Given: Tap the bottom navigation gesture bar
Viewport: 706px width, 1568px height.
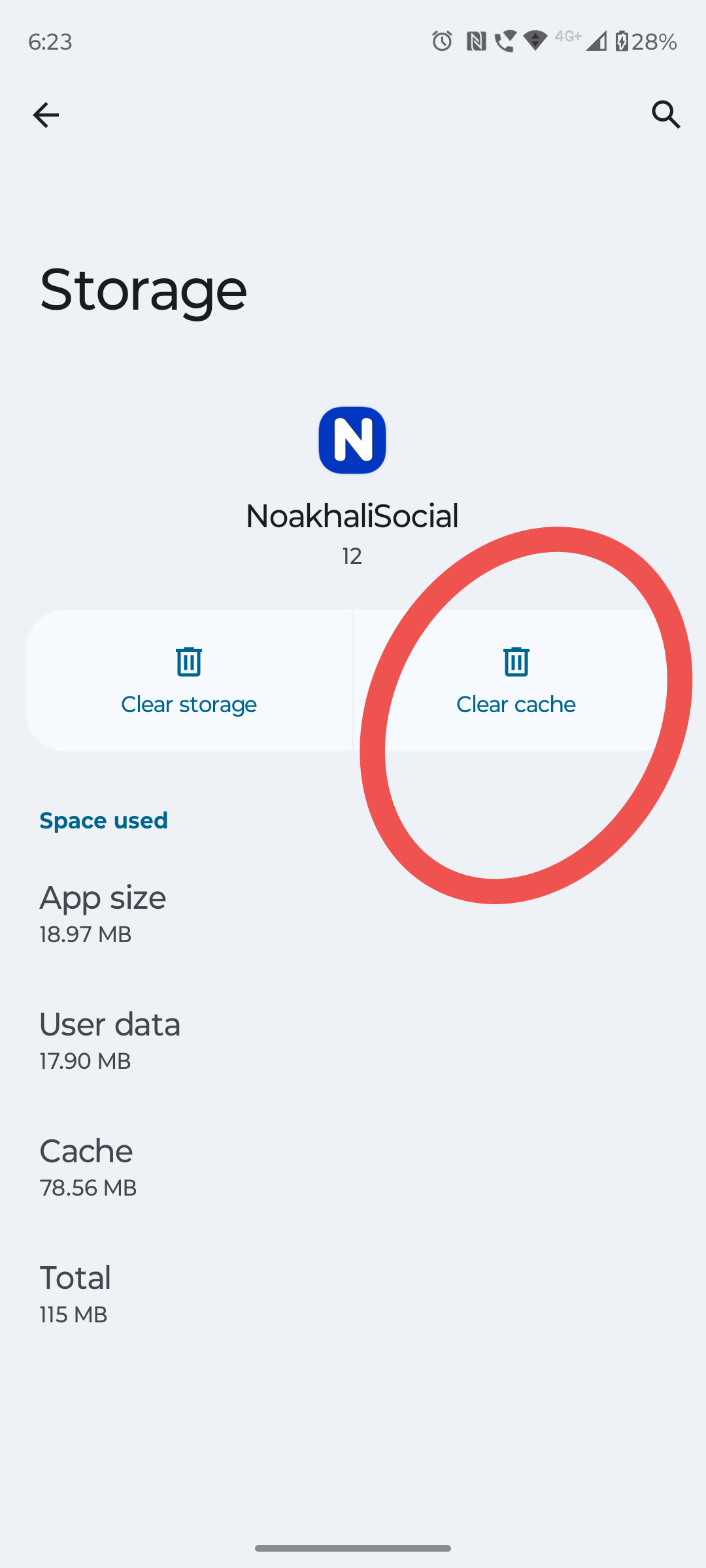Looking at the screenshot, I should pos(353,1548).
